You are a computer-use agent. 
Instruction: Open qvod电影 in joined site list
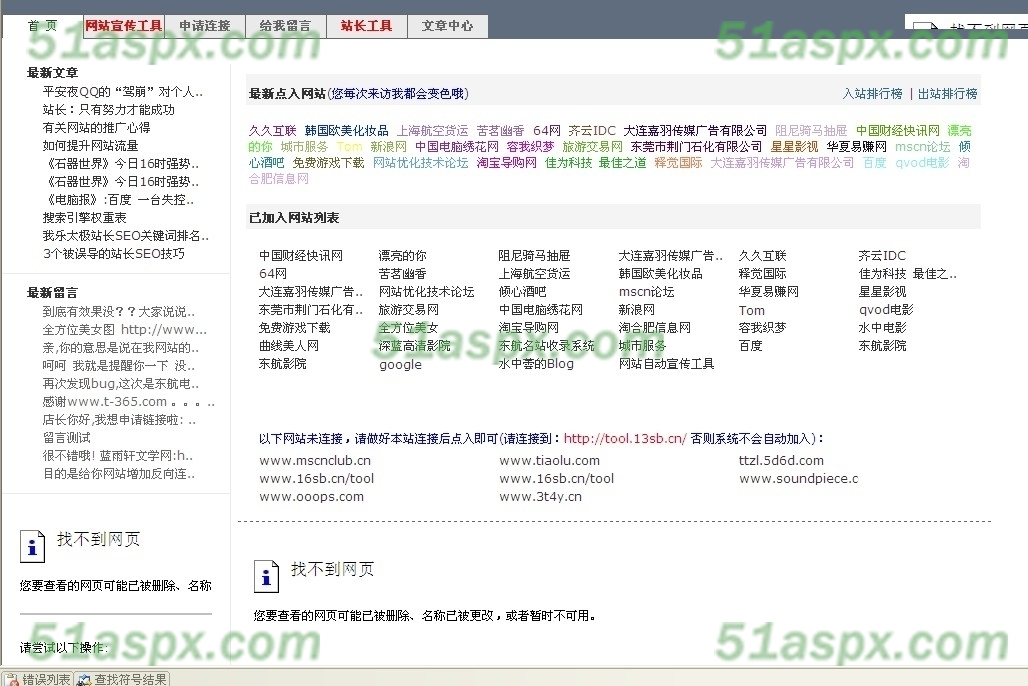click(886, 310)
